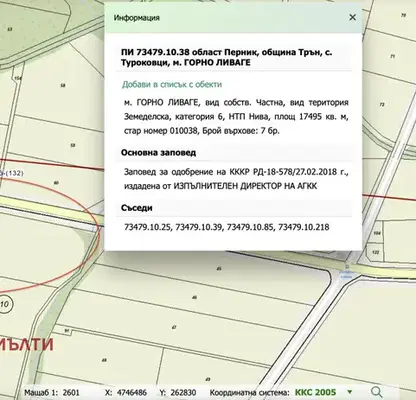Select parcel 104 on the map
416x400 pixels.
[x=377, y=233]
